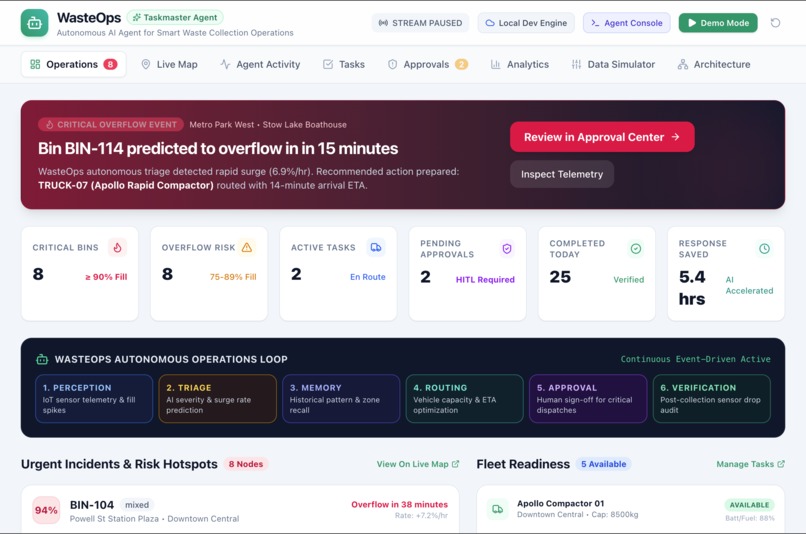Viewport: 806px width, 534px height.
Task: Open the Agent Console
Action: click(626, 23)
